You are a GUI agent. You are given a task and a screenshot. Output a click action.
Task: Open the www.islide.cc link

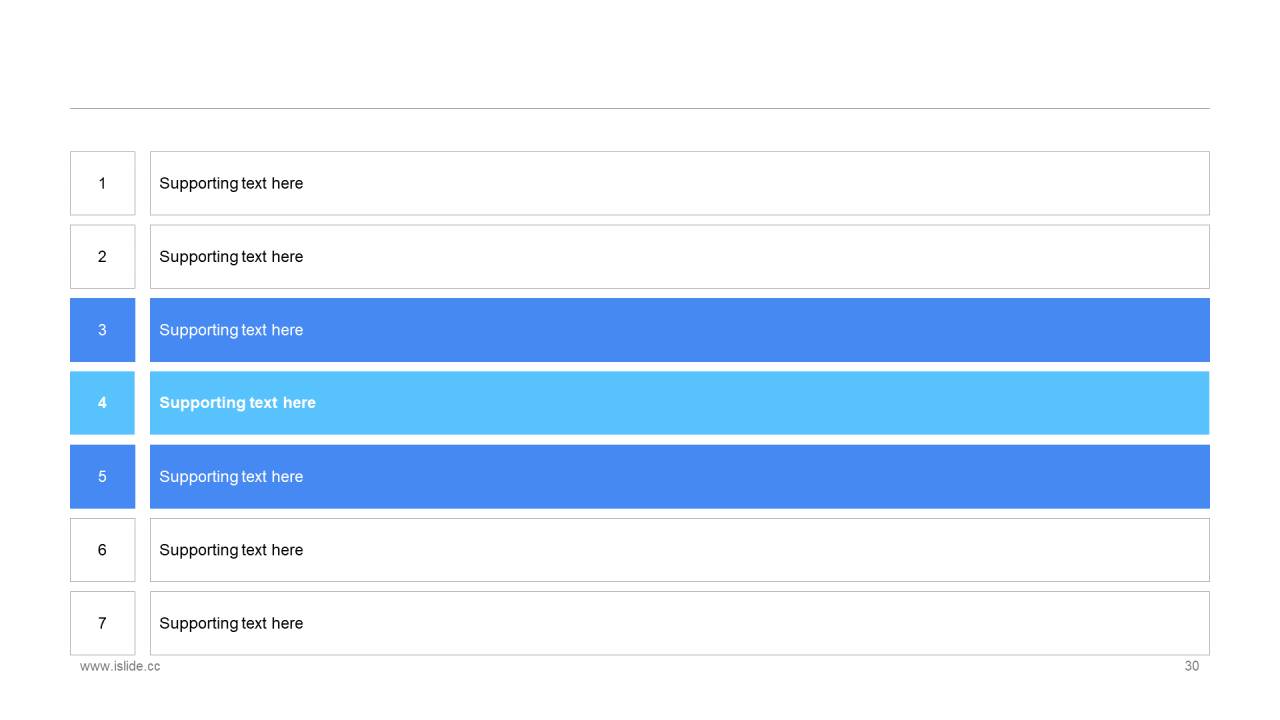click(x=120, y=666)
